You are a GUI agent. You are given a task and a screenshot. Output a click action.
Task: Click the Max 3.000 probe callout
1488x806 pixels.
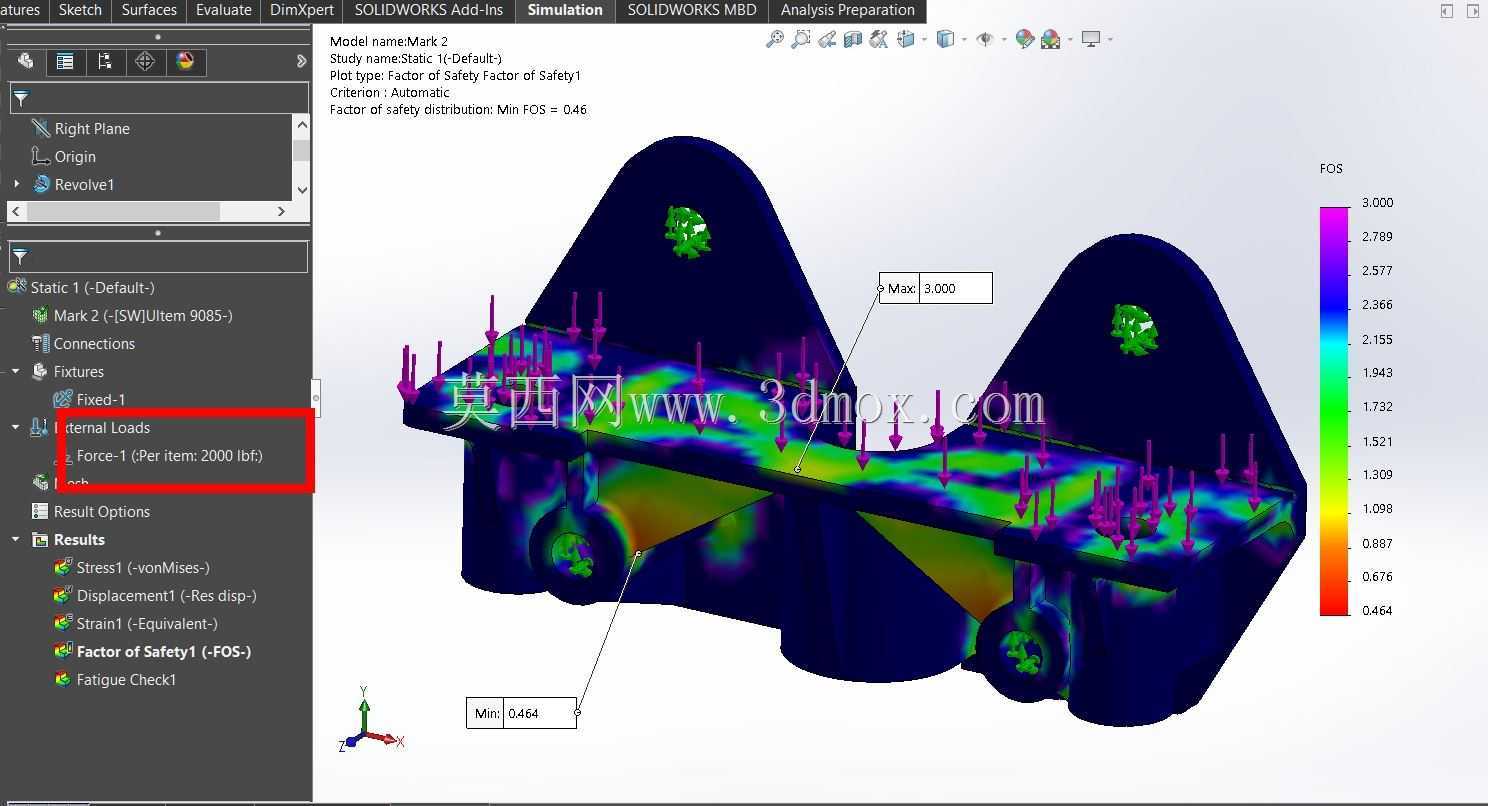936,288
